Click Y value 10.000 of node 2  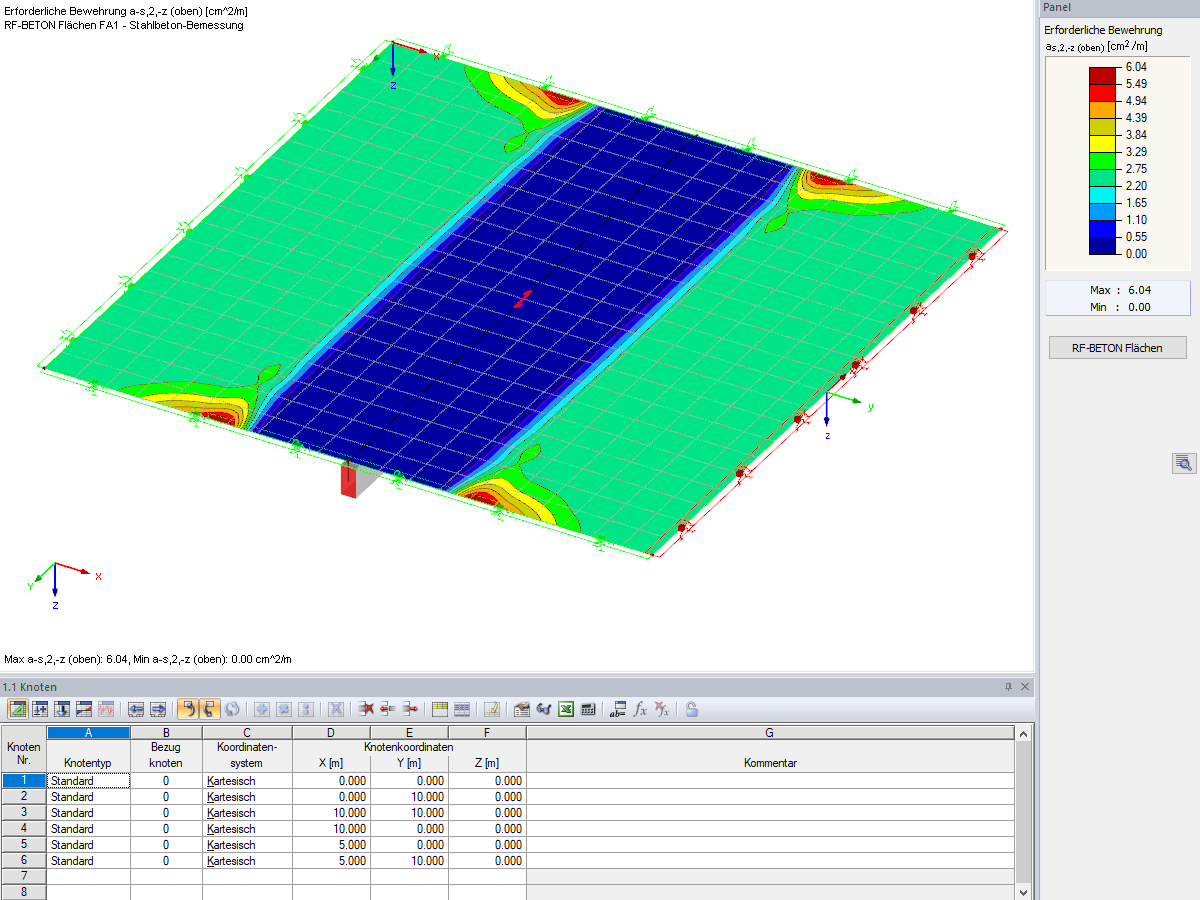click(x=409, y=797)
